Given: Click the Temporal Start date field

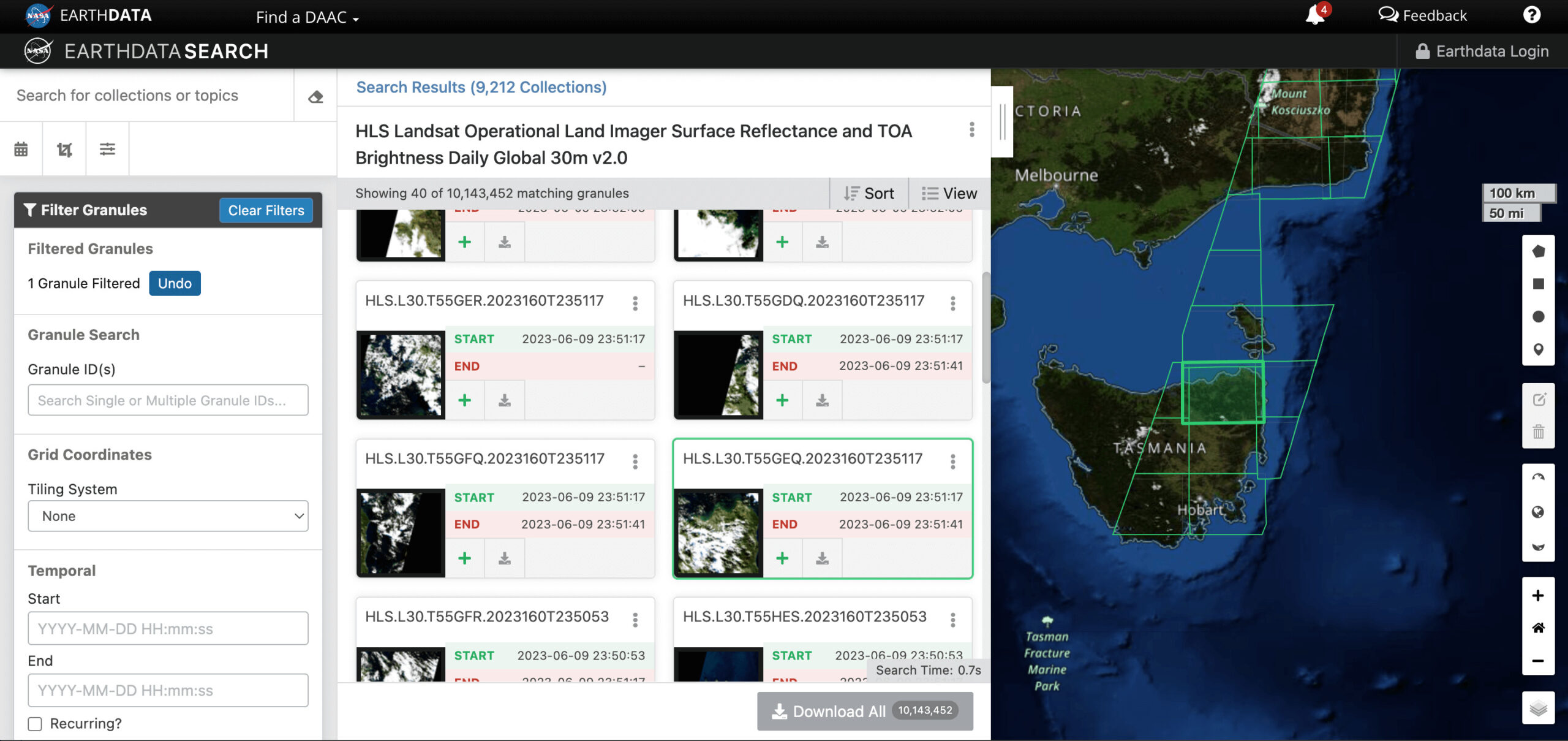Looking at the screenshot, I should tap(168, 629).
